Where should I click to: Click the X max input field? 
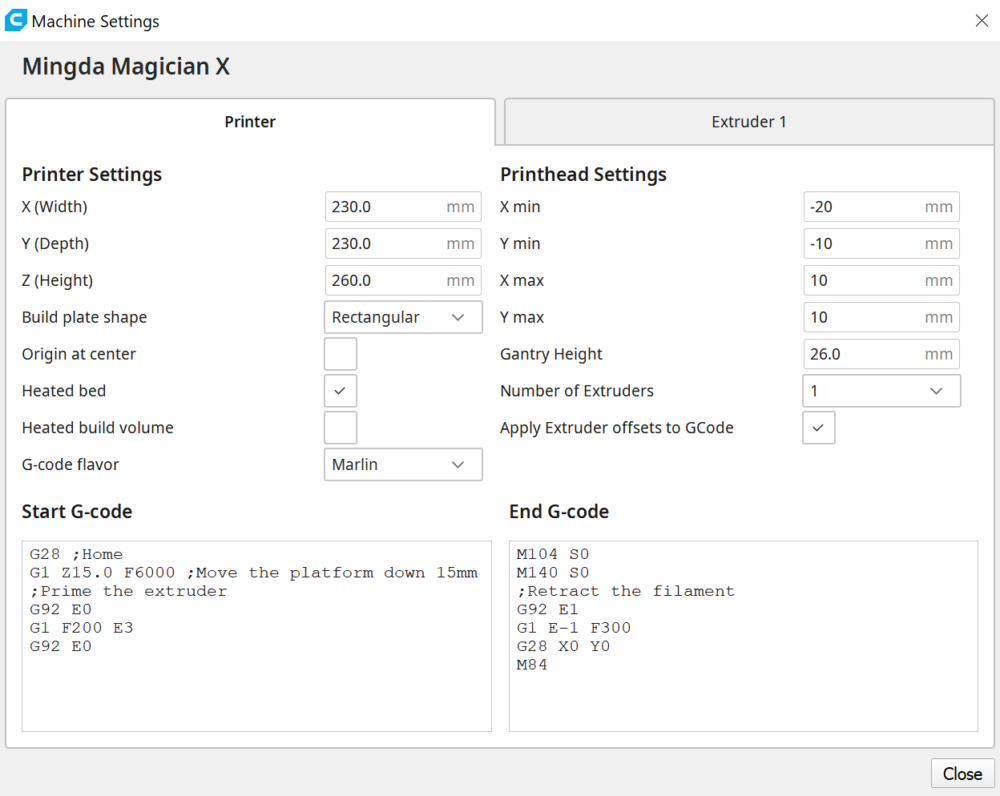[881, 281]
